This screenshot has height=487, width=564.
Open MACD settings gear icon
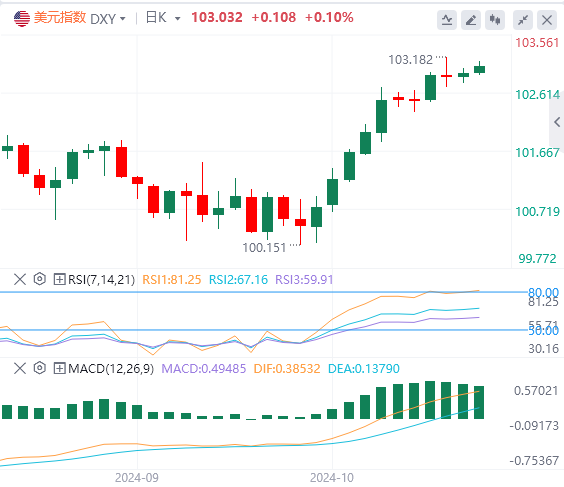40,368
